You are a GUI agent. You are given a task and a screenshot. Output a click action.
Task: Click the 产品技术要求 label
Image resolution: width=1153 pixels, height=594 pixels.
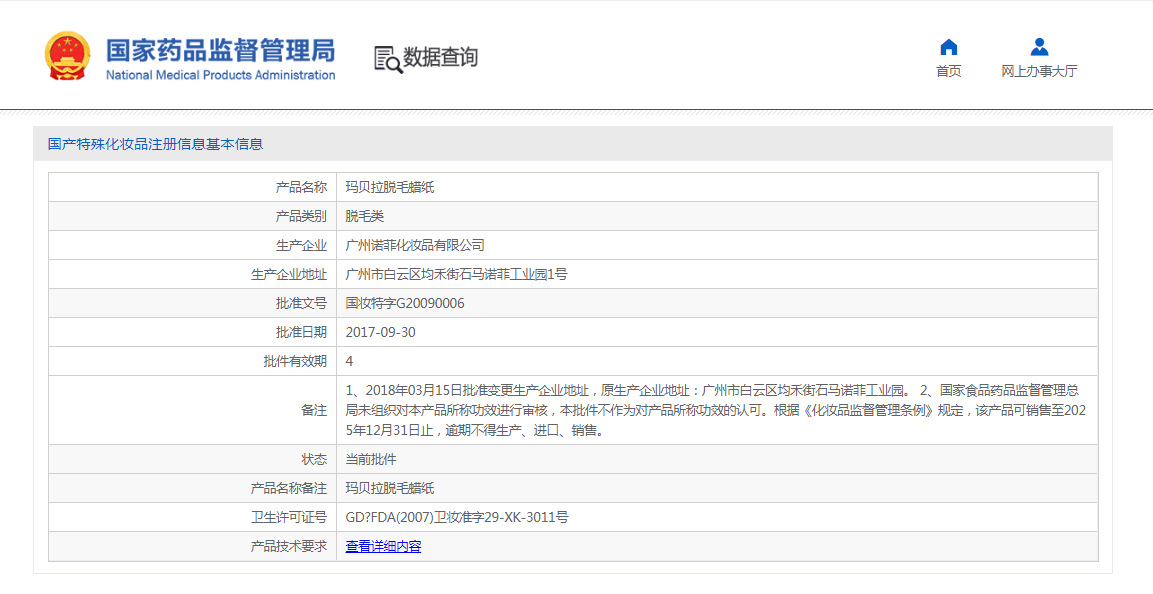point(288,546)
